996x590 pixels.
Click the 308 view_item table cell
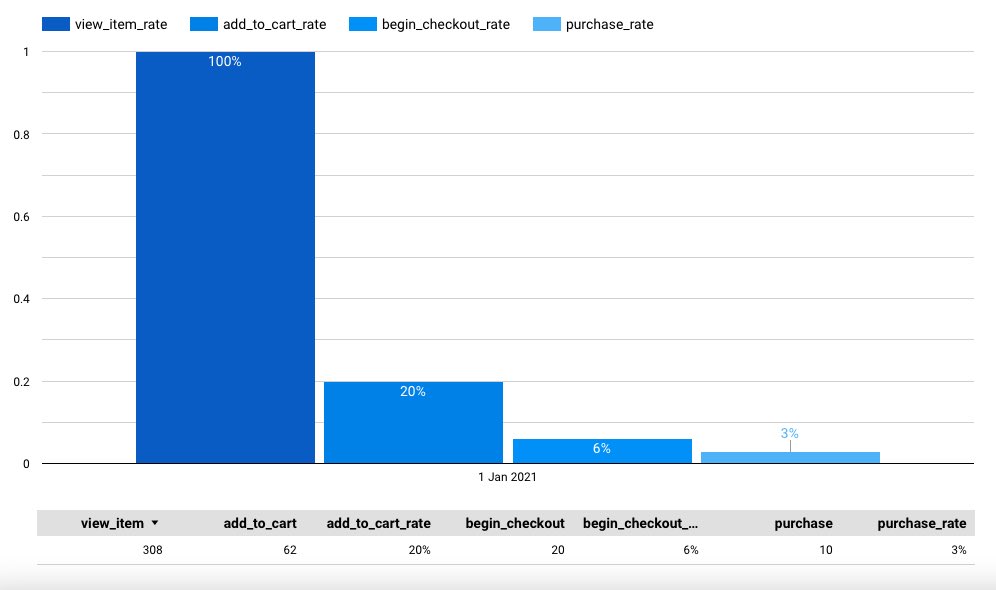point(152,550)
